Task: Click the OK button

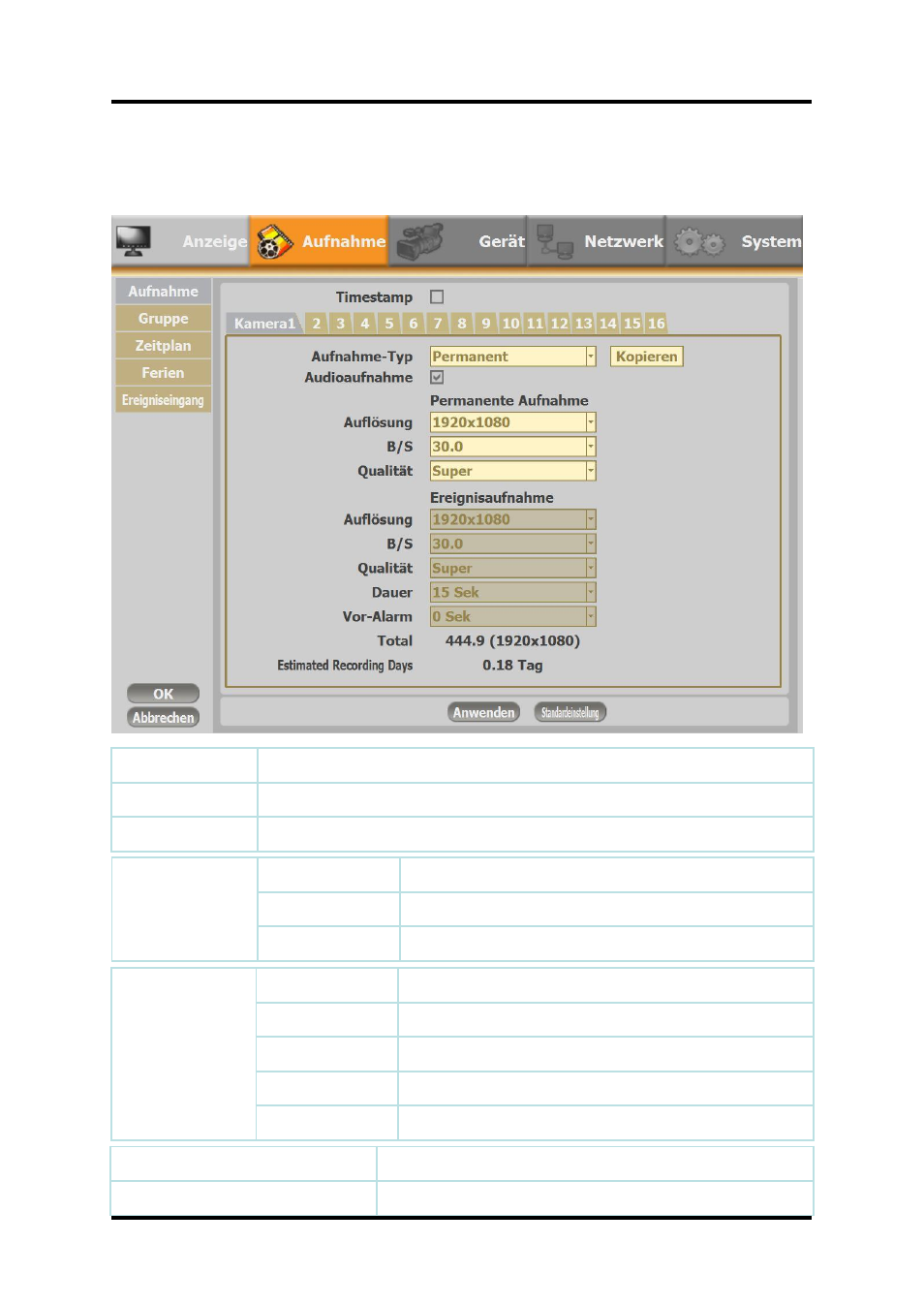Action: pos(163,694)
